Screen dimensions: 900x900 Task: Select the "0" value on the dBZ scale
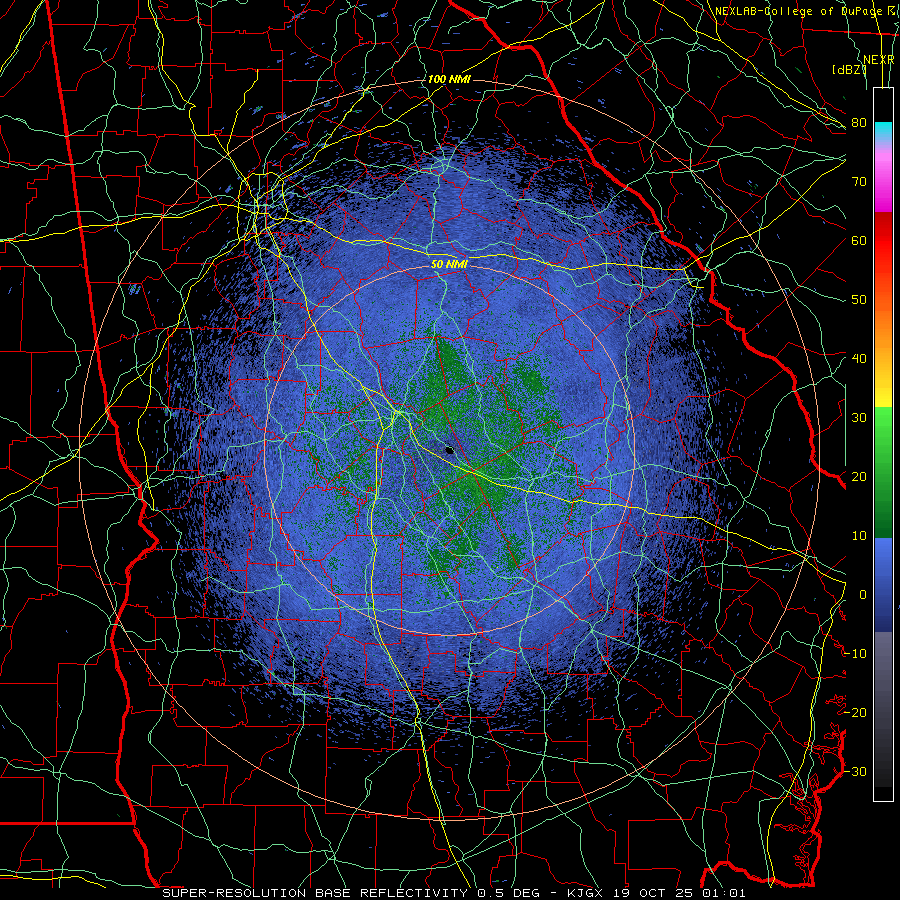(x=863, y=595)
